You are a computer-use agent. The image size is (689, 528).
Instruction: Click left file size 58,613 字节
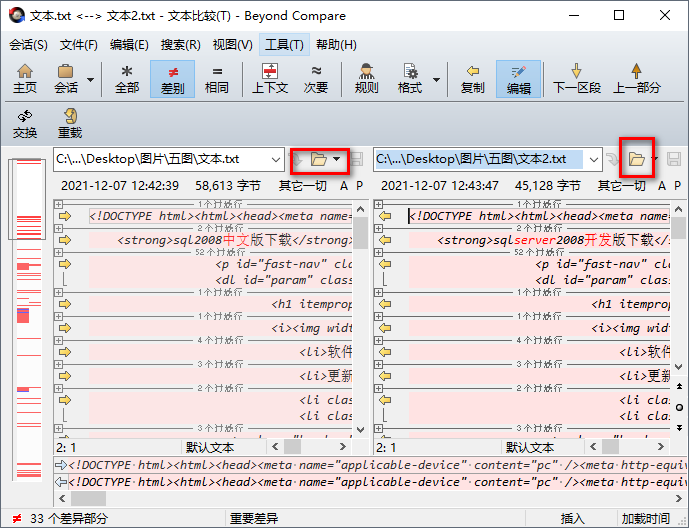[x=228, y=186]
